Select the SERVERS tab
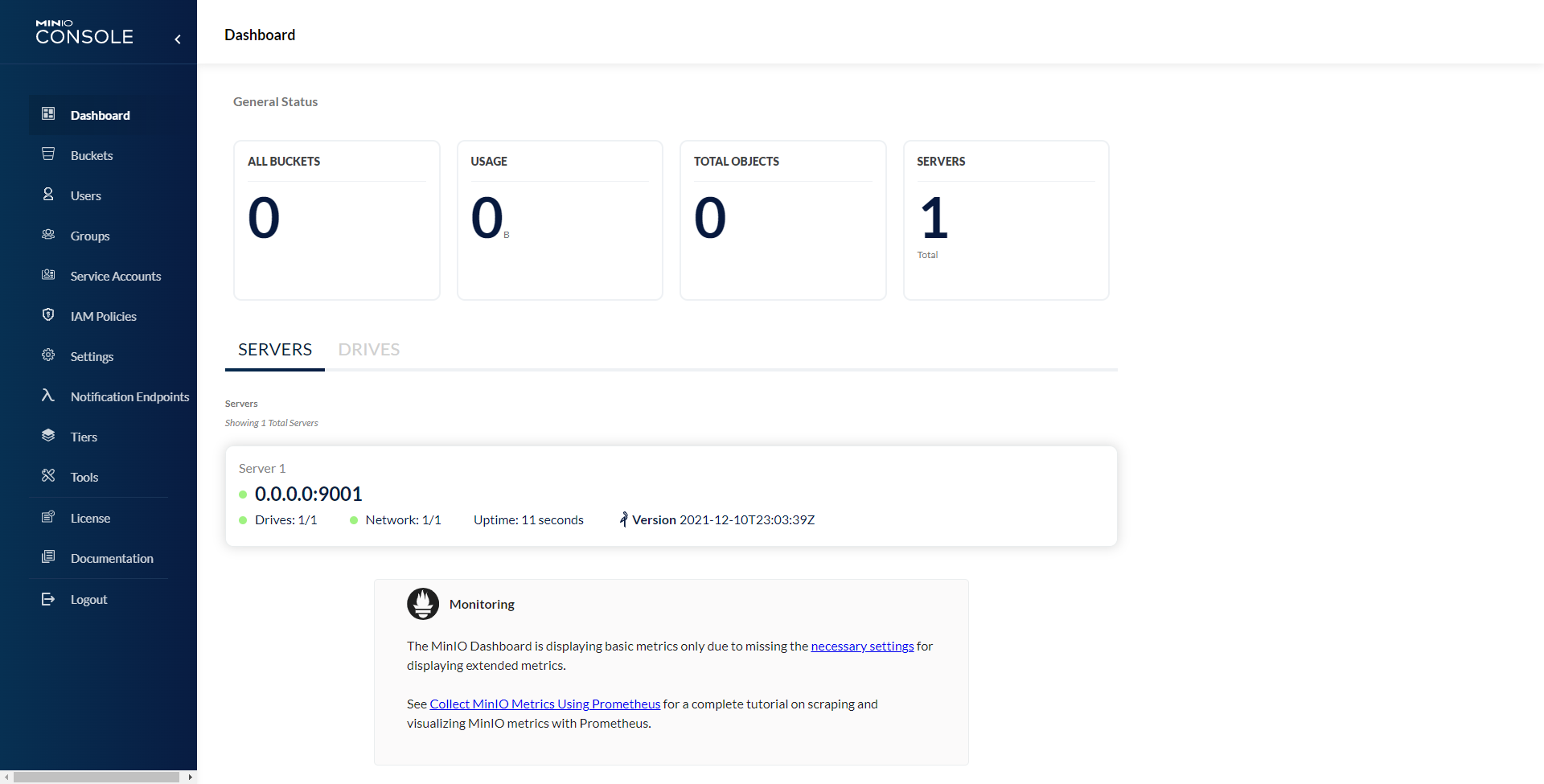This screenshot has width=1544, height=784. coord(275,350)
